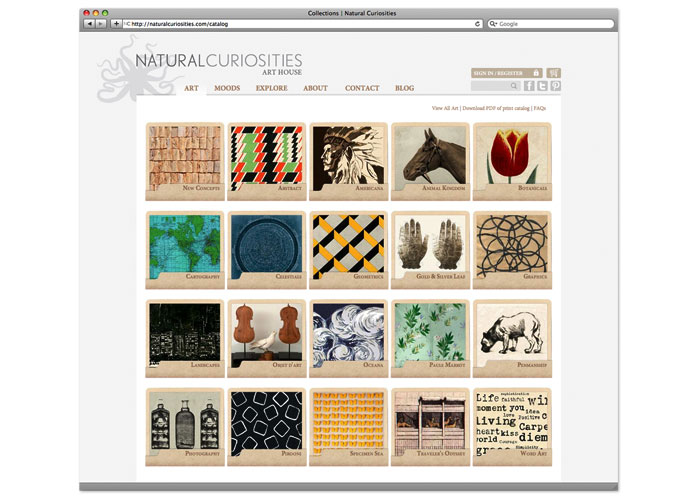The height and width of the screenshot is (500, 700).
Task: Open the Botanicals tulip folder
Action: pos(512,162)
